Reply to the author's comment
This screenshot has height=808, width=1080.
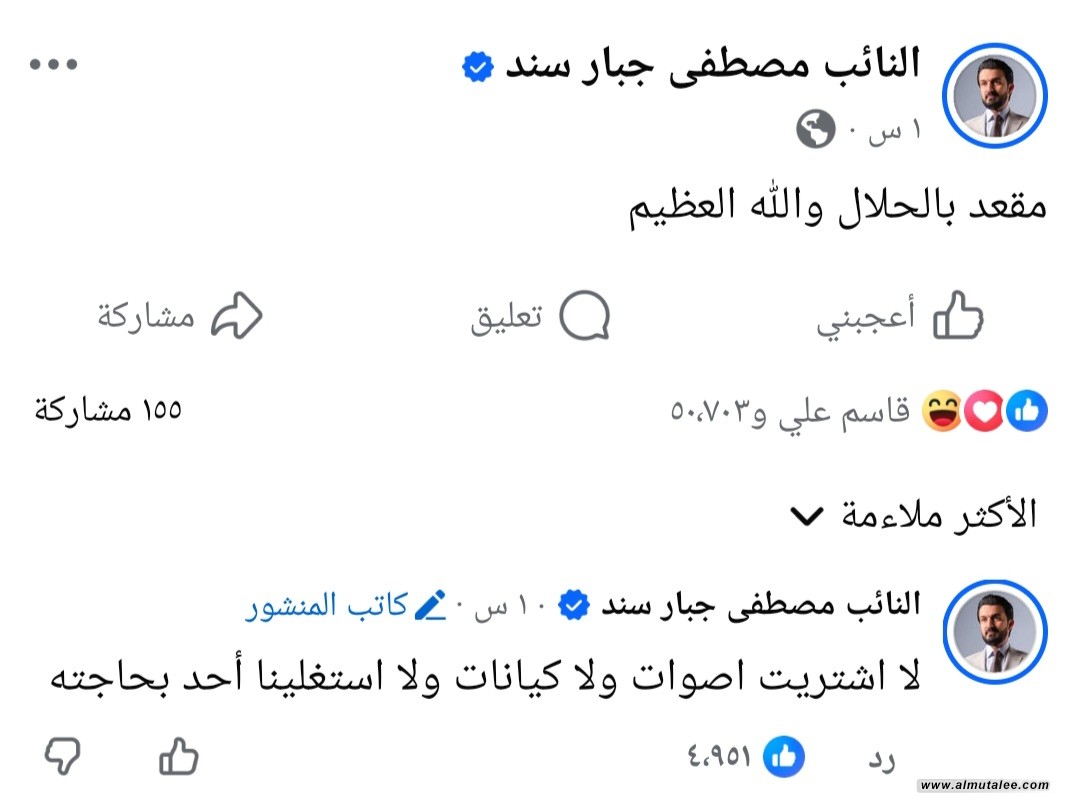coord(881,759)
